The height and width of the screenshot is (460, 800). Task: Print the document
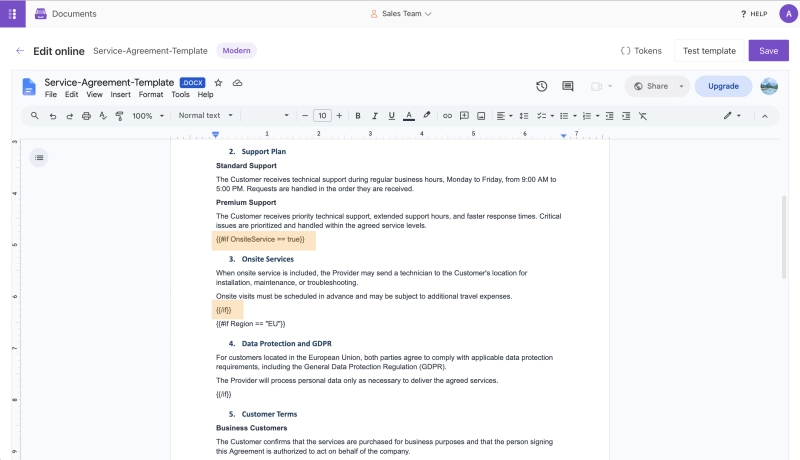pos(86,116)
